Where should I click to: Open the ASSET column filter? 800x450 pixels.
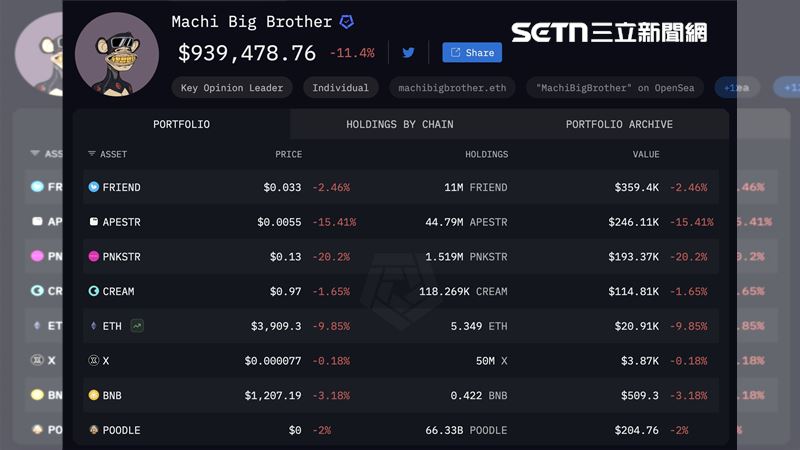[92, 155]
